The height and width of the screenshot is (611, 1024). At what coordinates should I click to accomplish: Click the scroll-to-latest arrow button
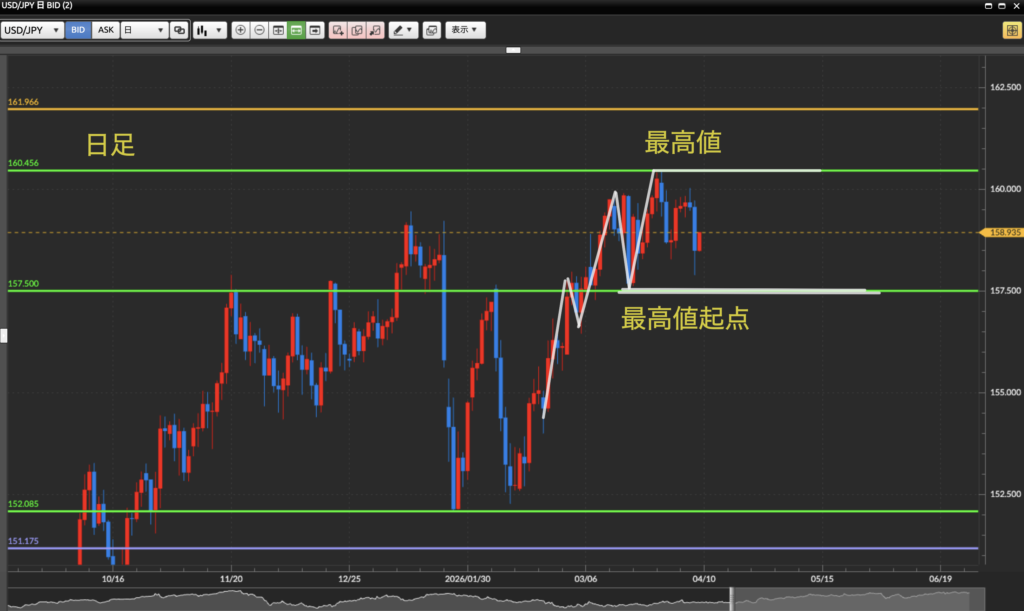pyautogui.click(x=316, y=30)
